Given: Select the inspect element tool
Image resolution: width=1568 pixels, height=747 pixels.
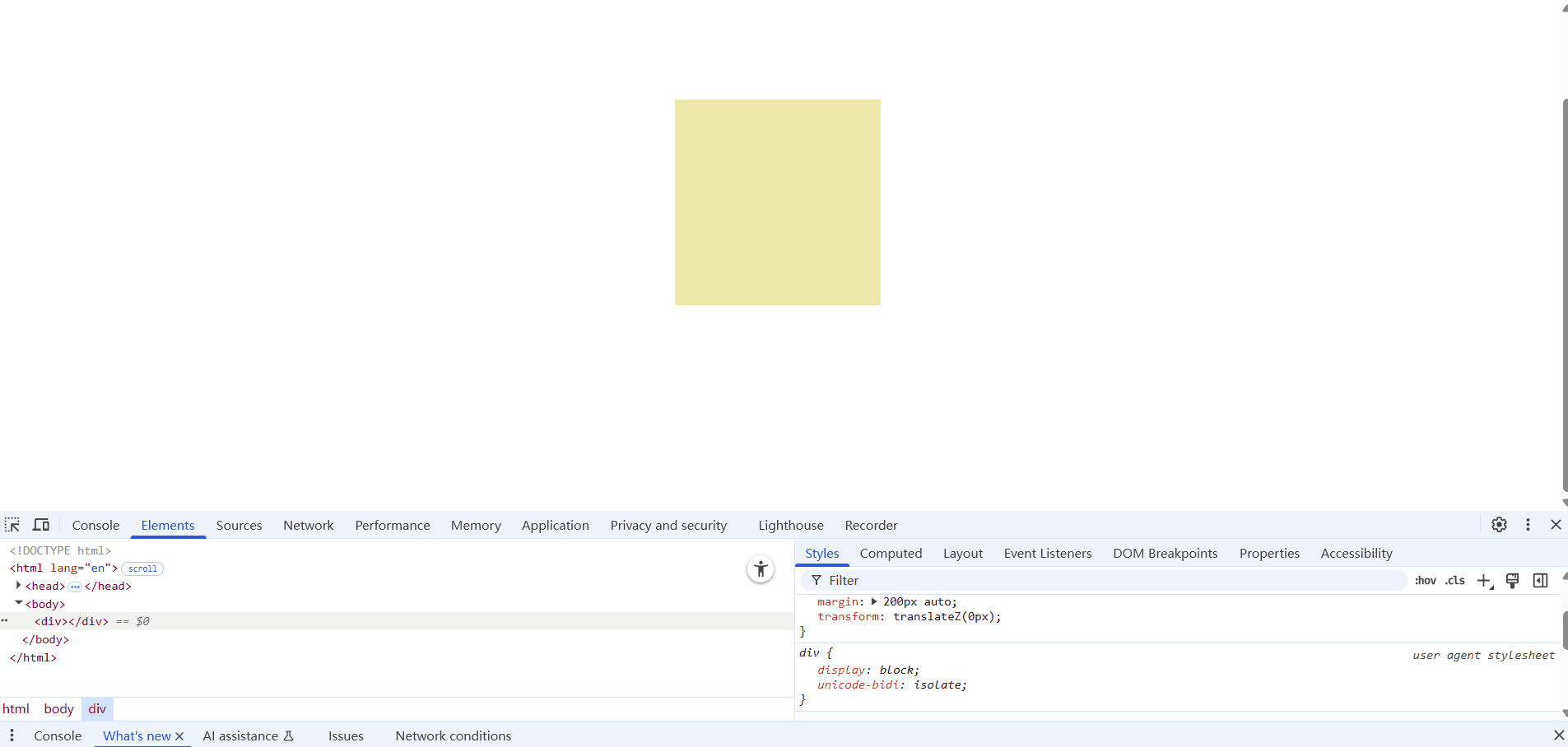Looking at the screenshot, I should pos(12,525).
